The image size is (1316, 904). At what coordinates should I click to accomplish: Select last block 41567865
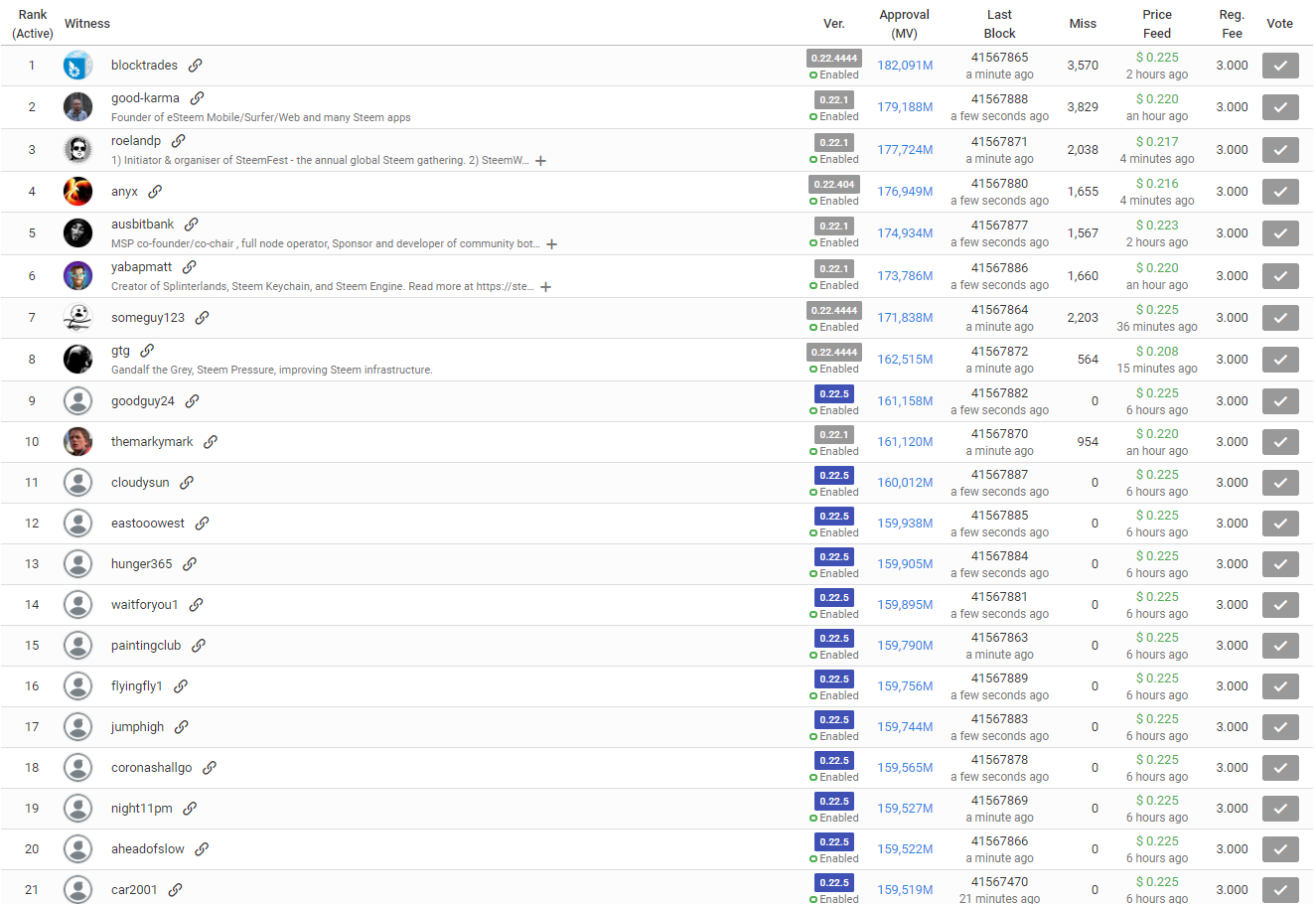[999, 58]
